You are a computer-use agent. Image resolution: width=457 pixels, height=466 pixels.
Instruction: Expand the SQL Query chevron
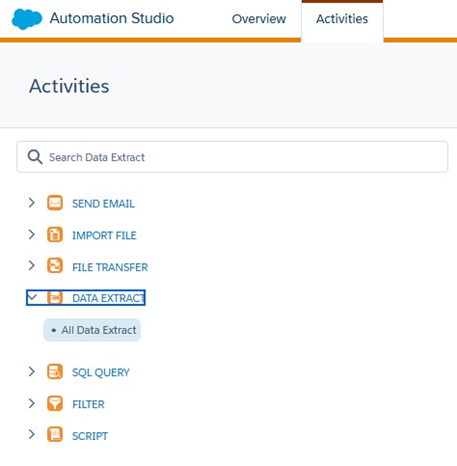[x=32, y=371]
